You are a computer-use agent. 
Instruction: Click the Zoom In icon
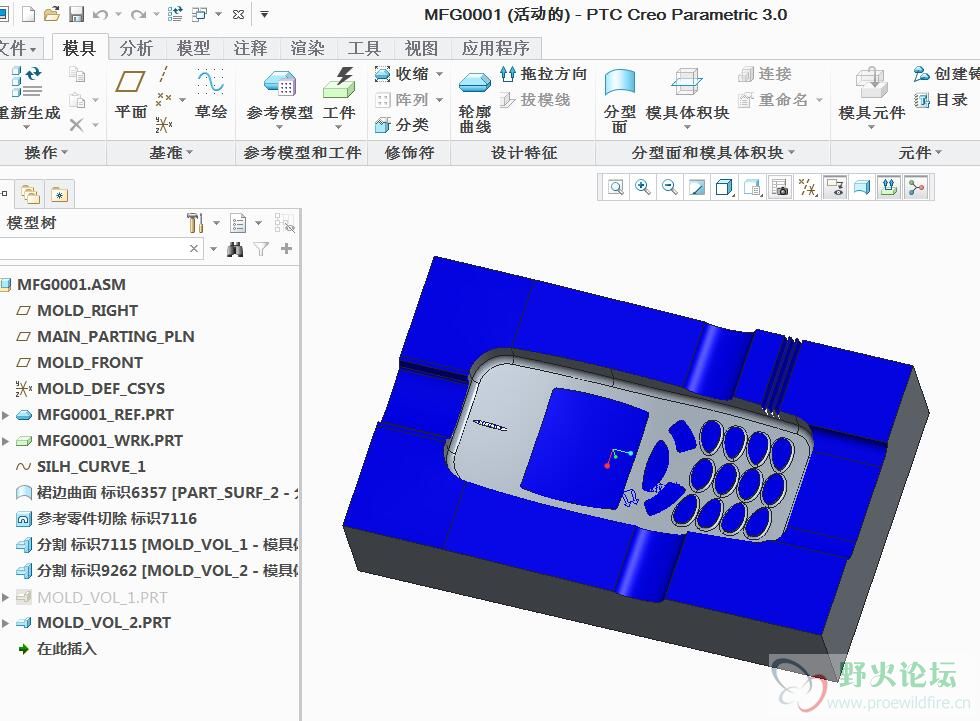coord(642,187)
